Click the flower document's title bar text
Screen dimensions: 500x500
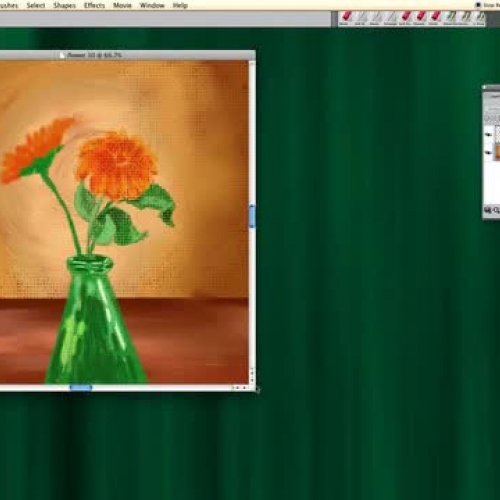[x=95, y=55]
